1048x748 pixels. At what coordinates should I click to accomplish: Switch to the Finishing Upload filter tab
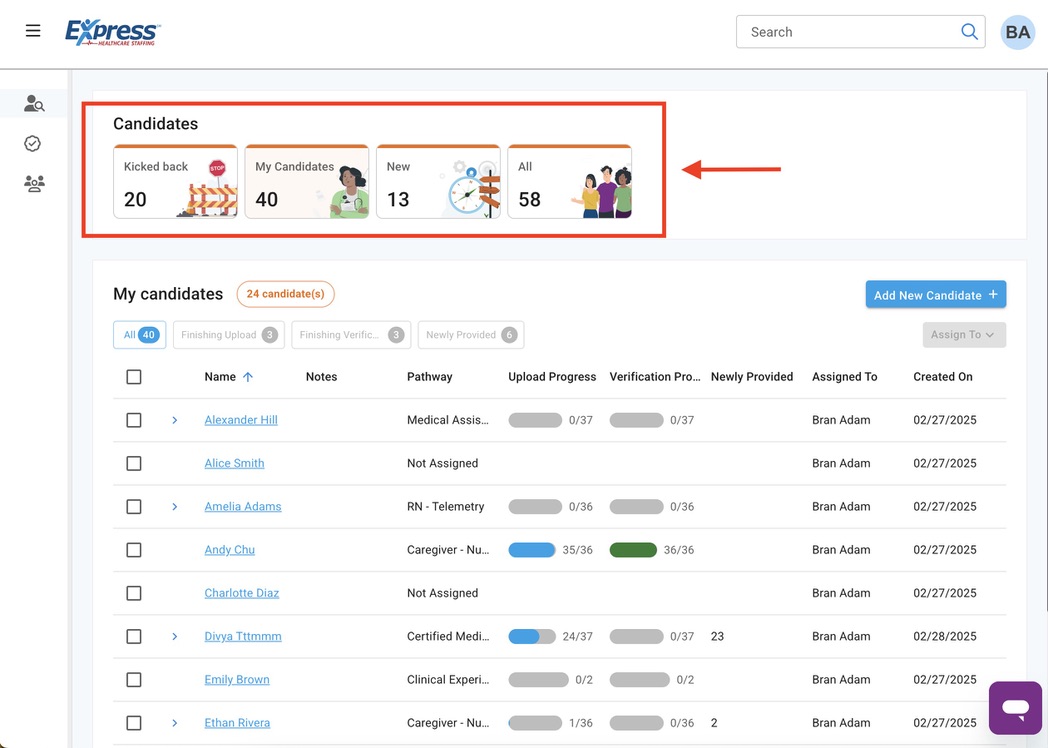click(x=228, y=335)
